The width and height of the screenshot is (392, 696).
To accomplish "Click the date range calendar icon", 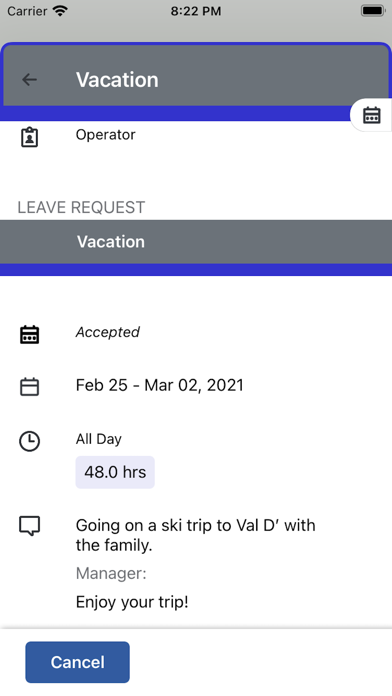I will (29, 387).
